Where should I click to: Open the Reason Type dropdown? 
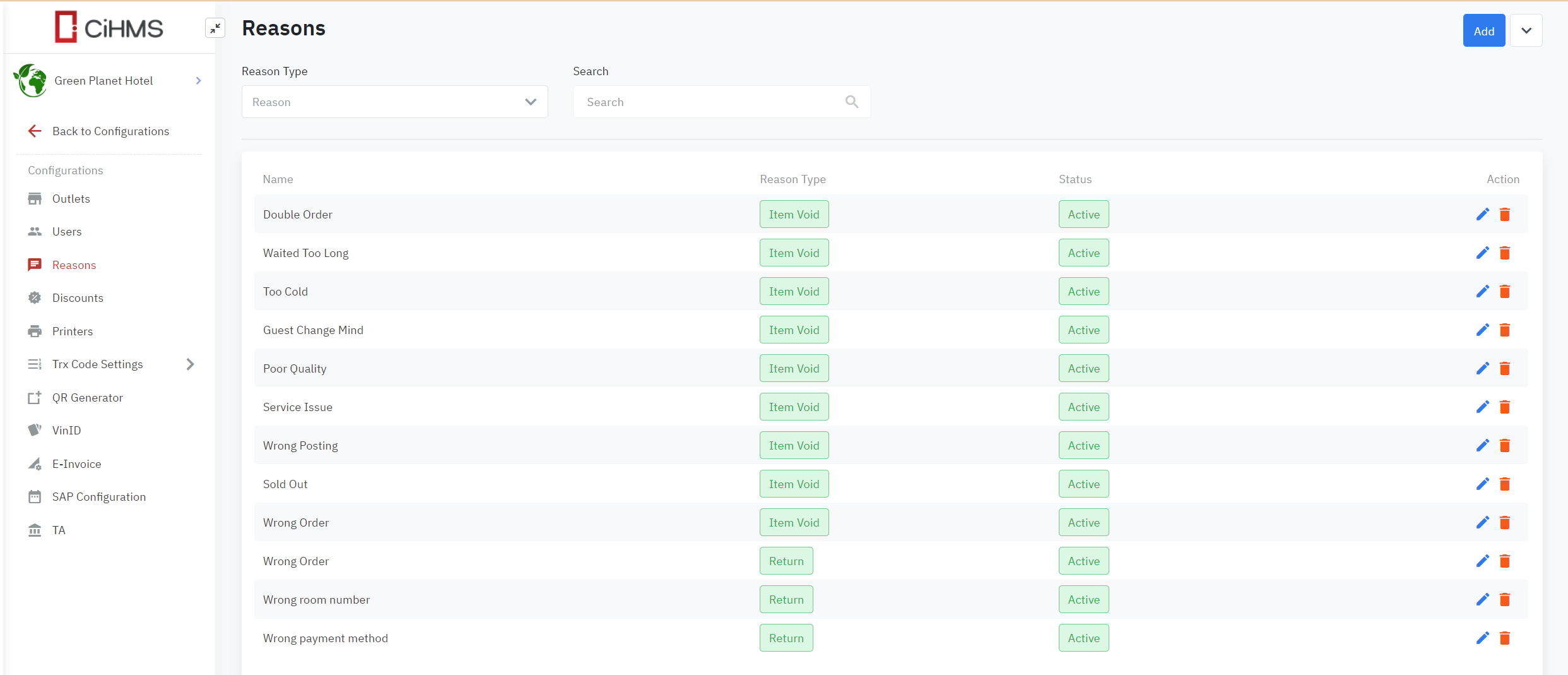(394, 102)
